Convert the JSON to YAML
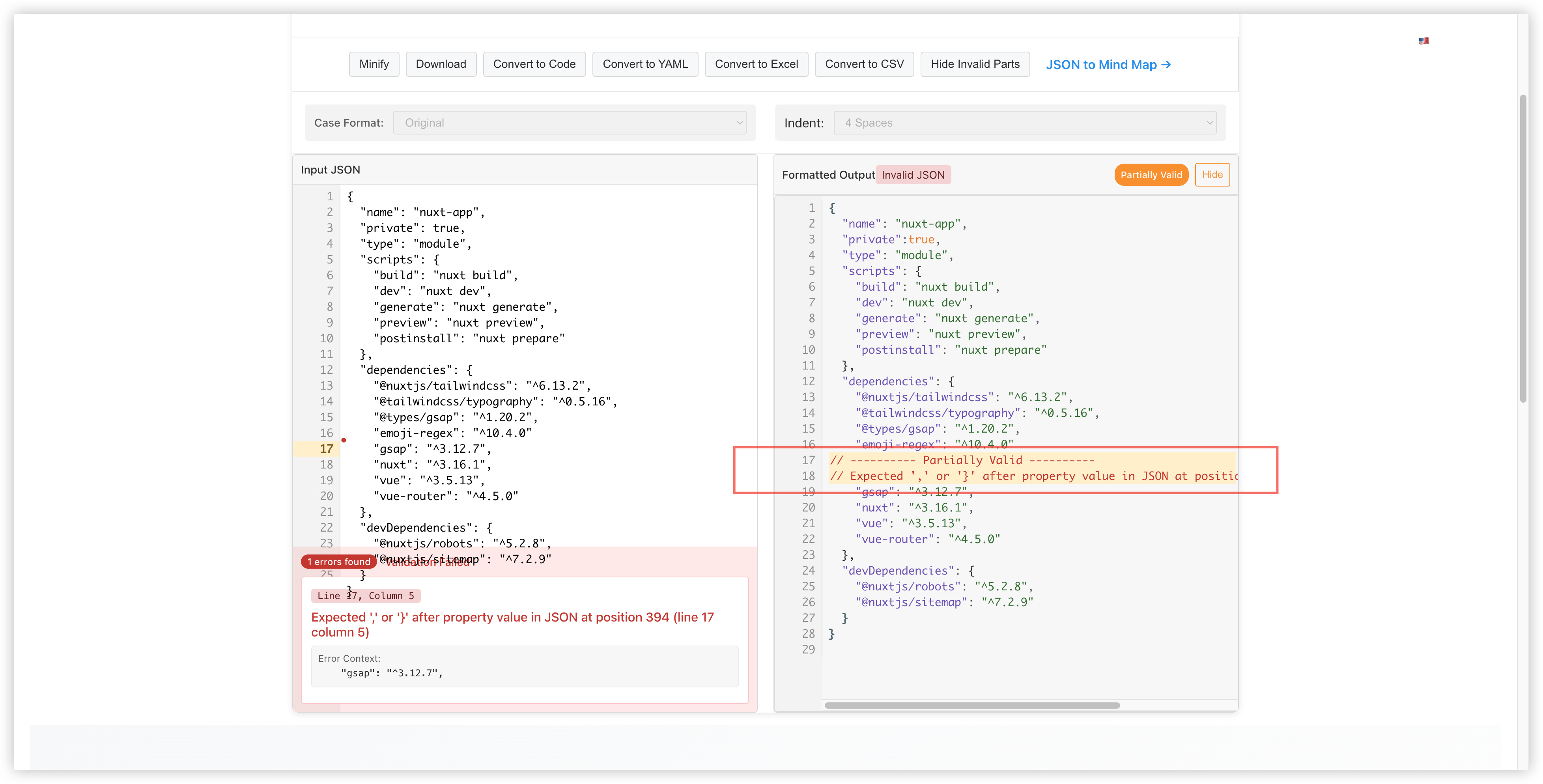 pyautogui.click(x=645, y=64)
